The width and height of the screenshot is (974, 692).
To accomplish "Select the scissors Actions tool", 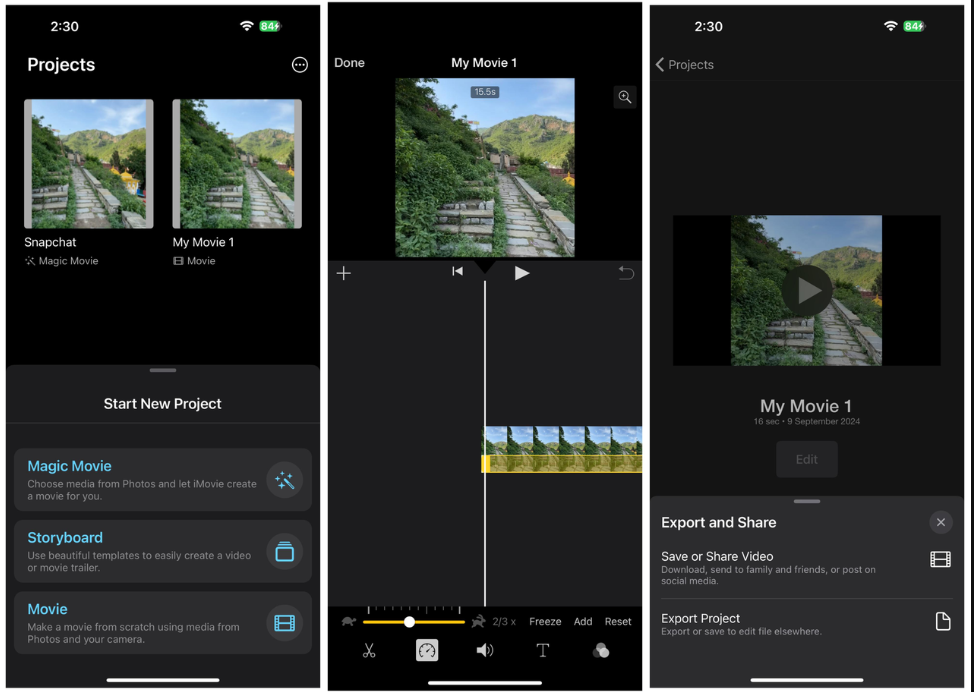I will [x=369, y=650].
